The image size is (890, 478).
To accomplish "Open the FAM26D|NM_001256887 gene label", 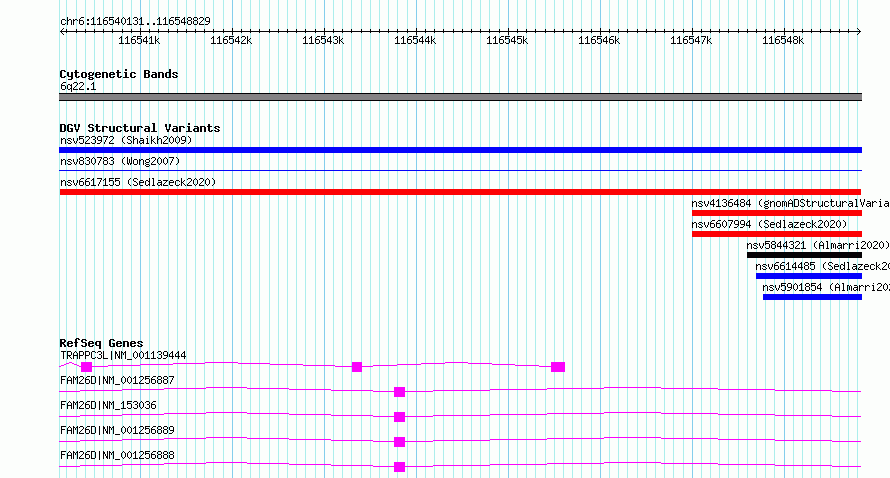I will click(x=117, y=380).
